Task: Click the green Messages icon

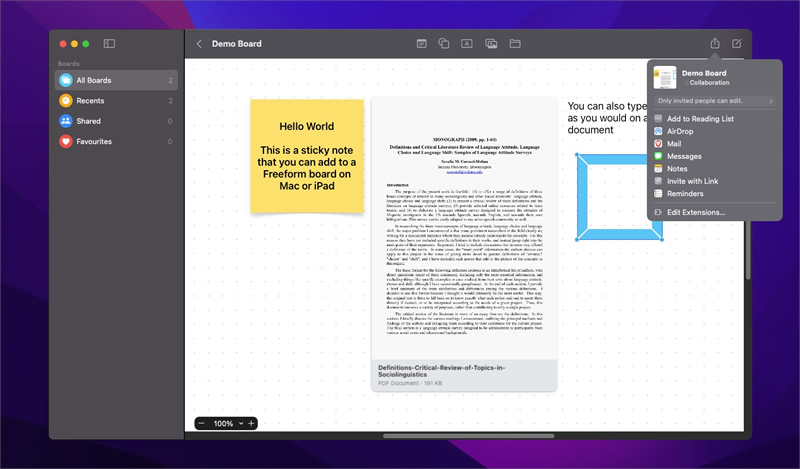Action: [658, 156]
